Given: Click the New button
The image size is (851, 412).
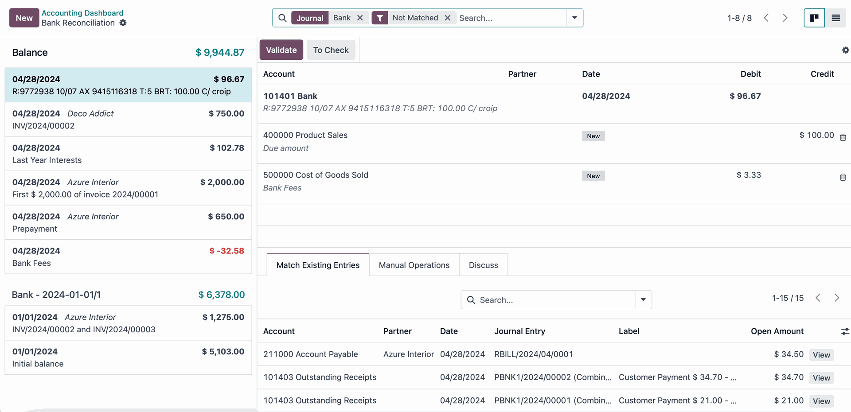Looking at the screenshot, I should 24,18.
